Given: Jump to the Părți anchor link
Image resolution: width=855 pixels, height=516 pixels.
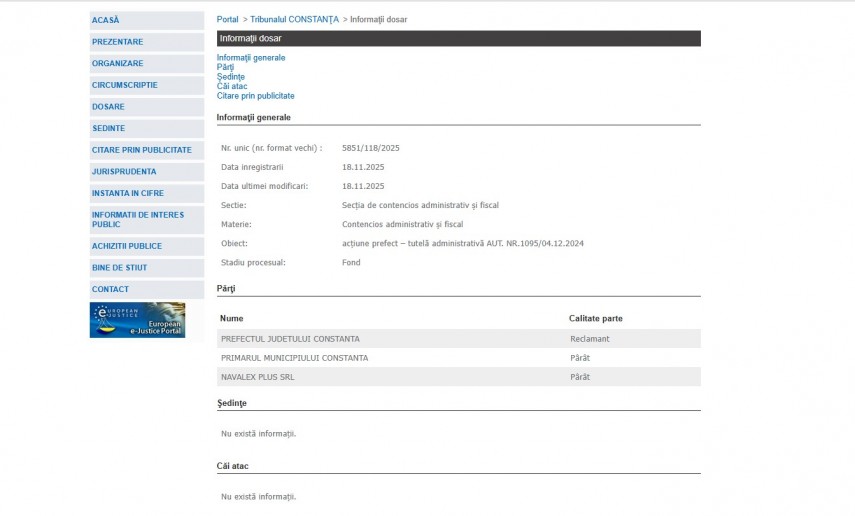Looking at the screenshot, I should click(225, 67).
